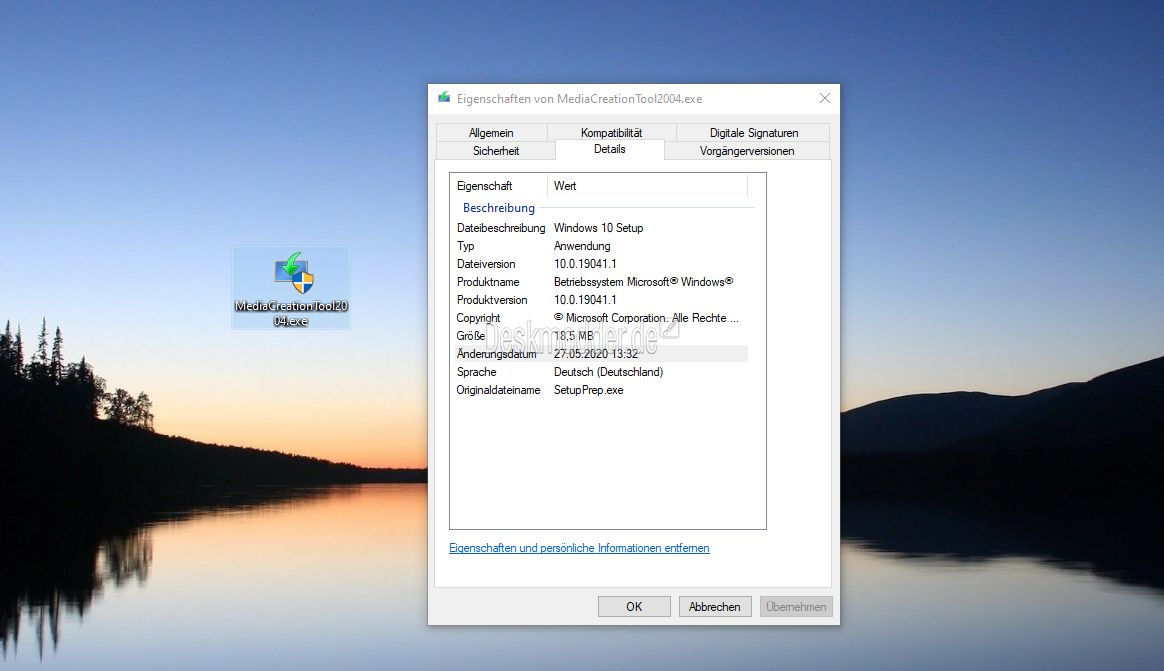
Task: Click the date value 27.05.2020 13:32
Action: (x=596, y=354)
